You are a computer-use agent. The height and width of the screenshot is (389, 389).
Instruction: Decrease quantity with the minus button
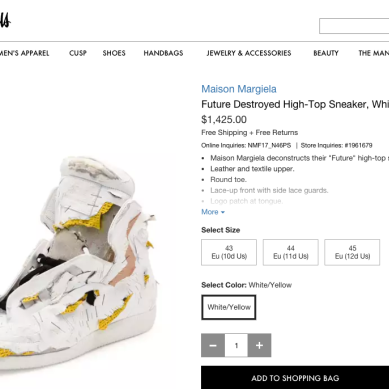[213, 345]
